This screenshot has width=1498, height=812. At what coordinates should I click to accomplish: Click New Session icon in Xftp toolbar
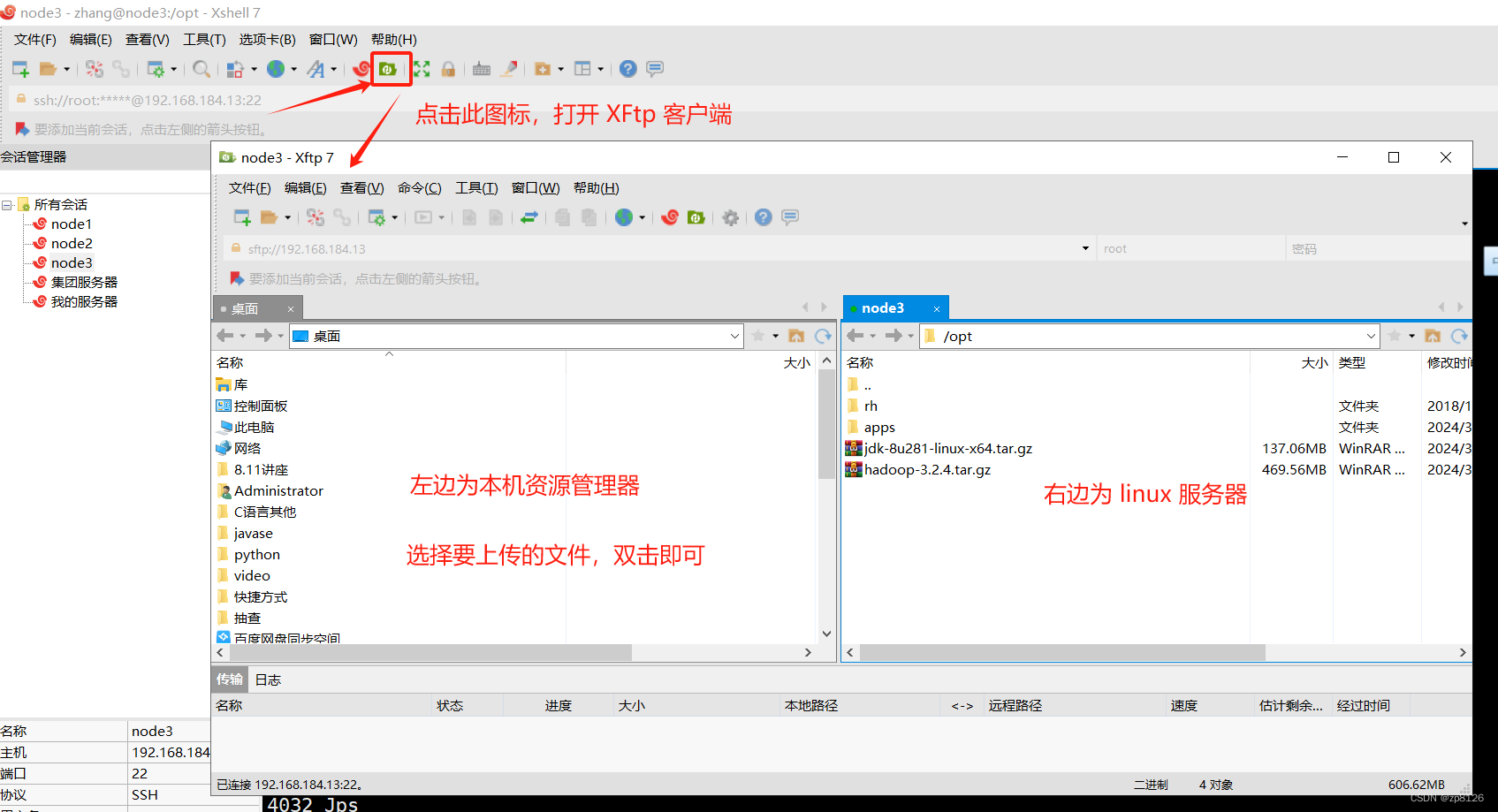[x=242, y=217]
